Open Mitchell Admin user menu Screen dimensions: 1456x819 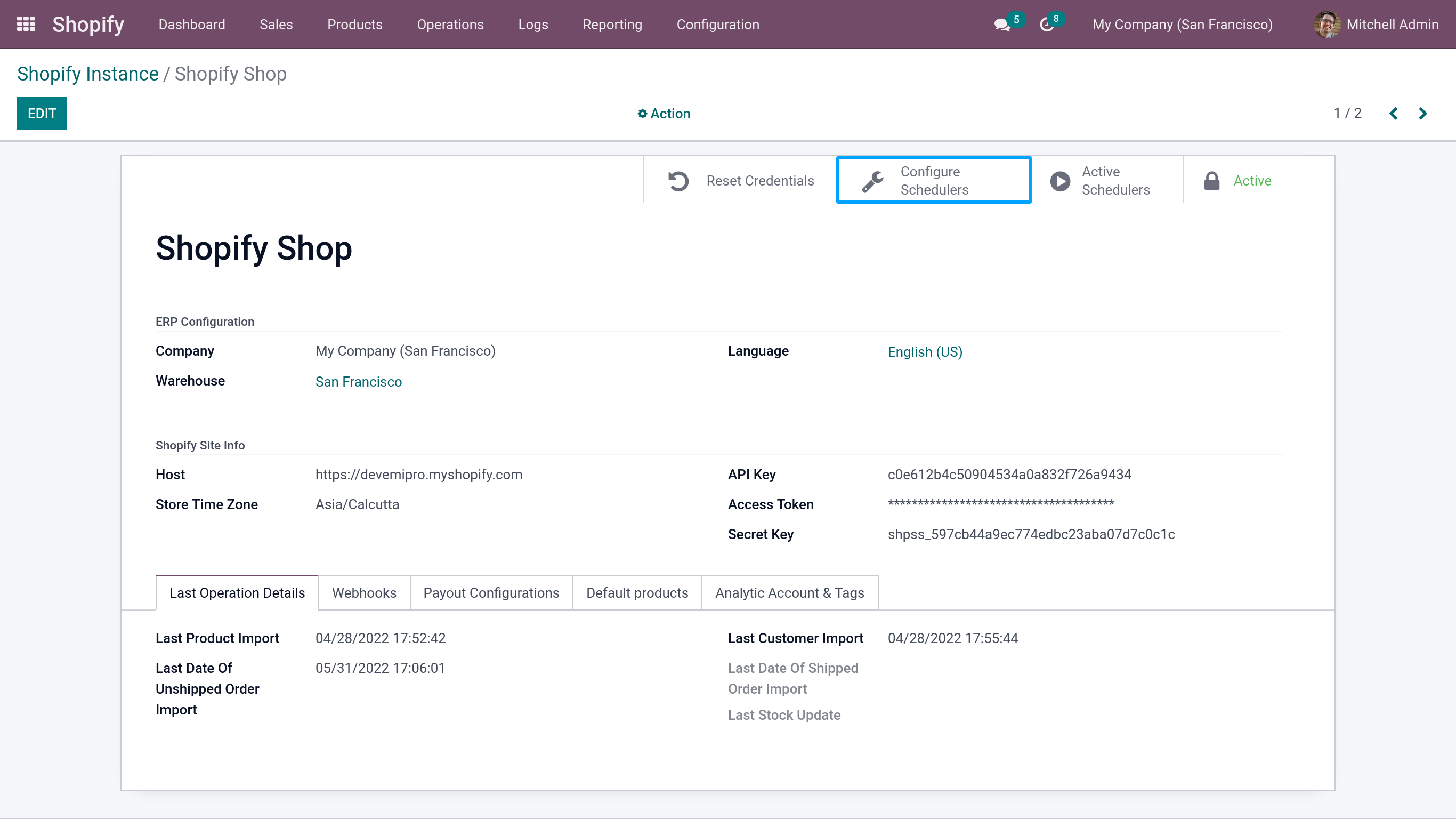(1376, 25)
